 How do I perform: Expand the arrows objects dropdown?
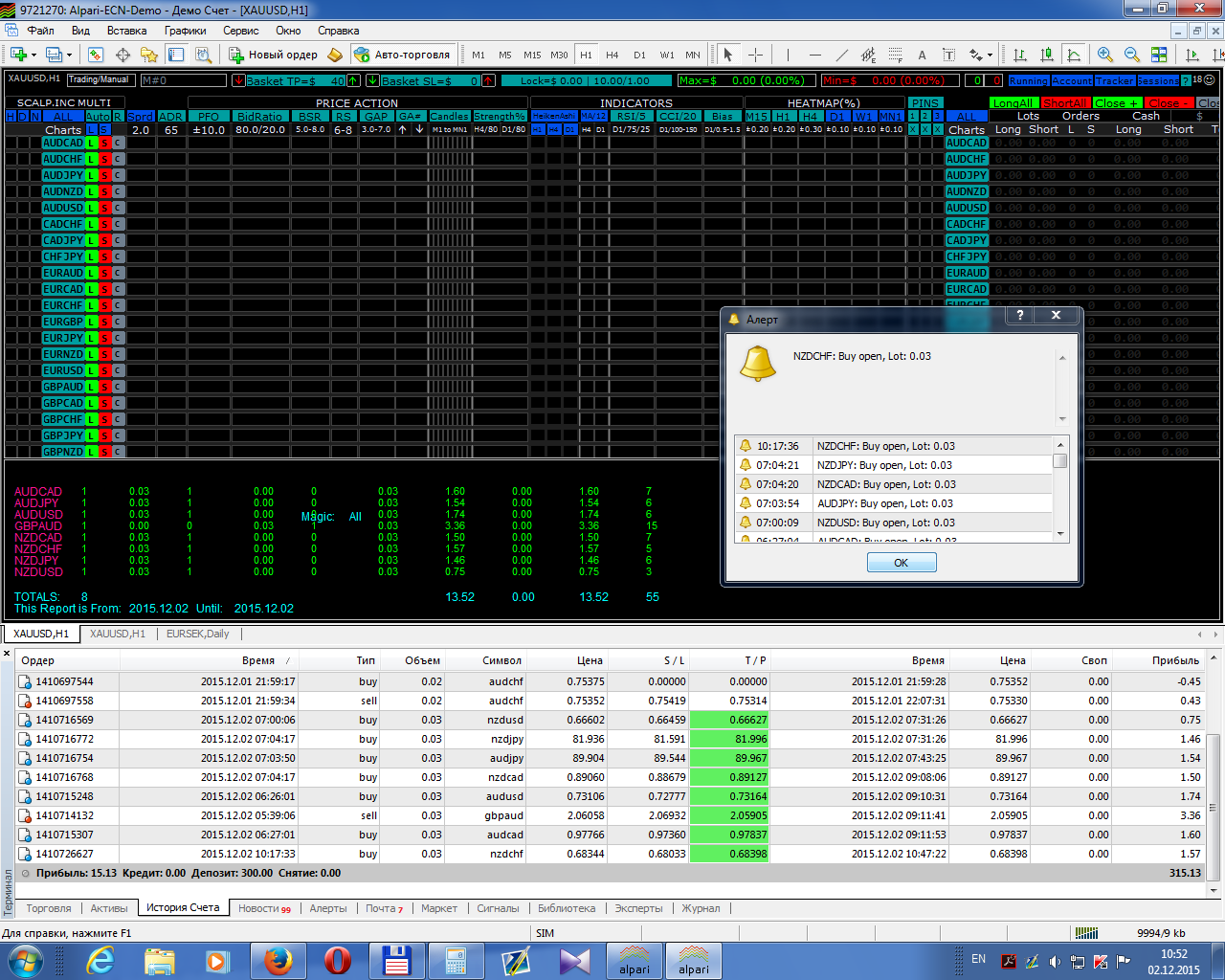(x=990, y=55)
